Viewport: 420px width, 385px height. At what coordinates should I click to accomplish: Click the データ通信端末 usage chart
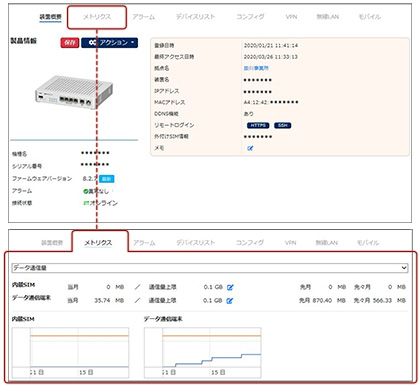[203, 353]
